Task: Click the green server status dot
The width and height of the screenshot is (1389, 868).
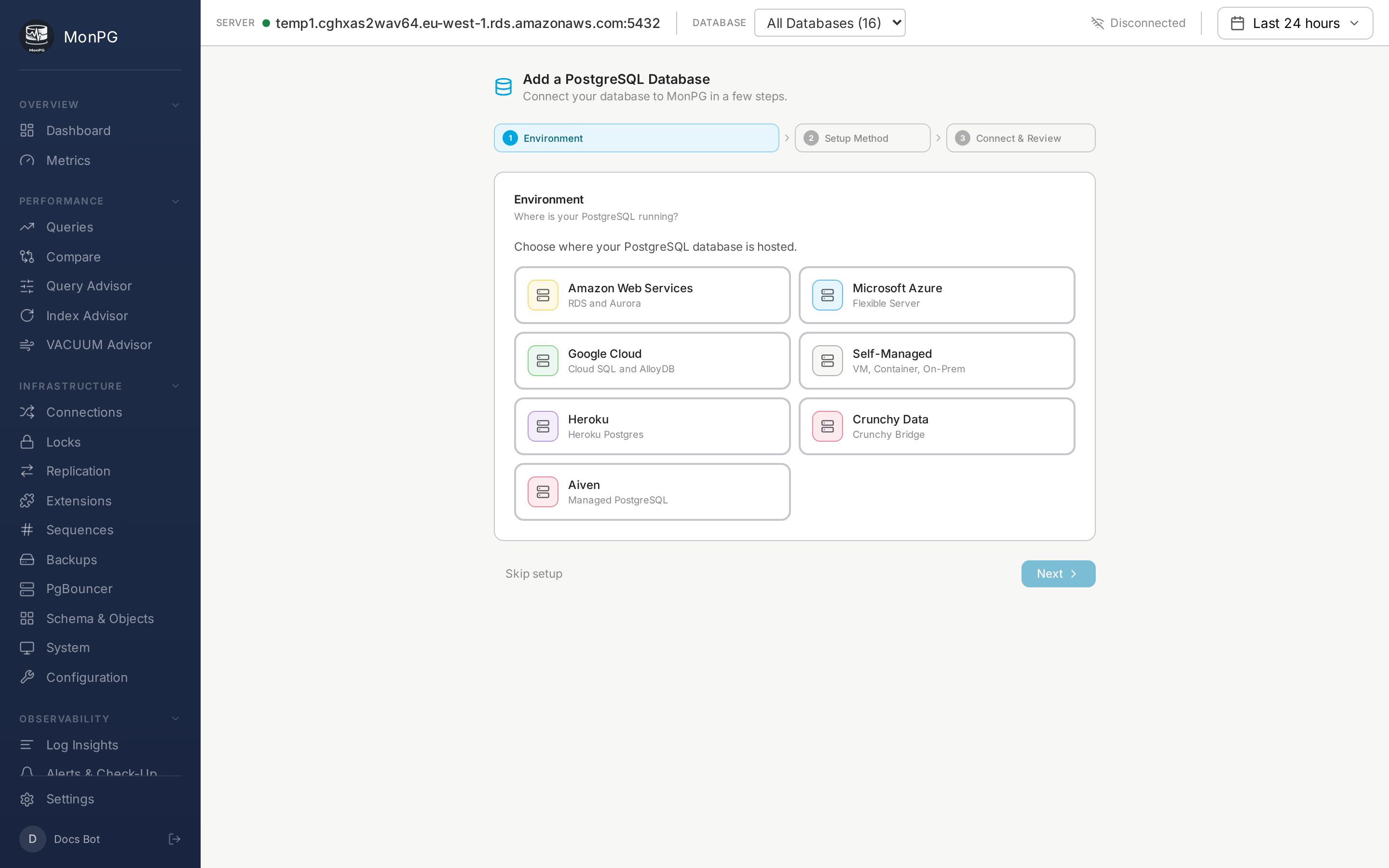Action: click(266, 23)
